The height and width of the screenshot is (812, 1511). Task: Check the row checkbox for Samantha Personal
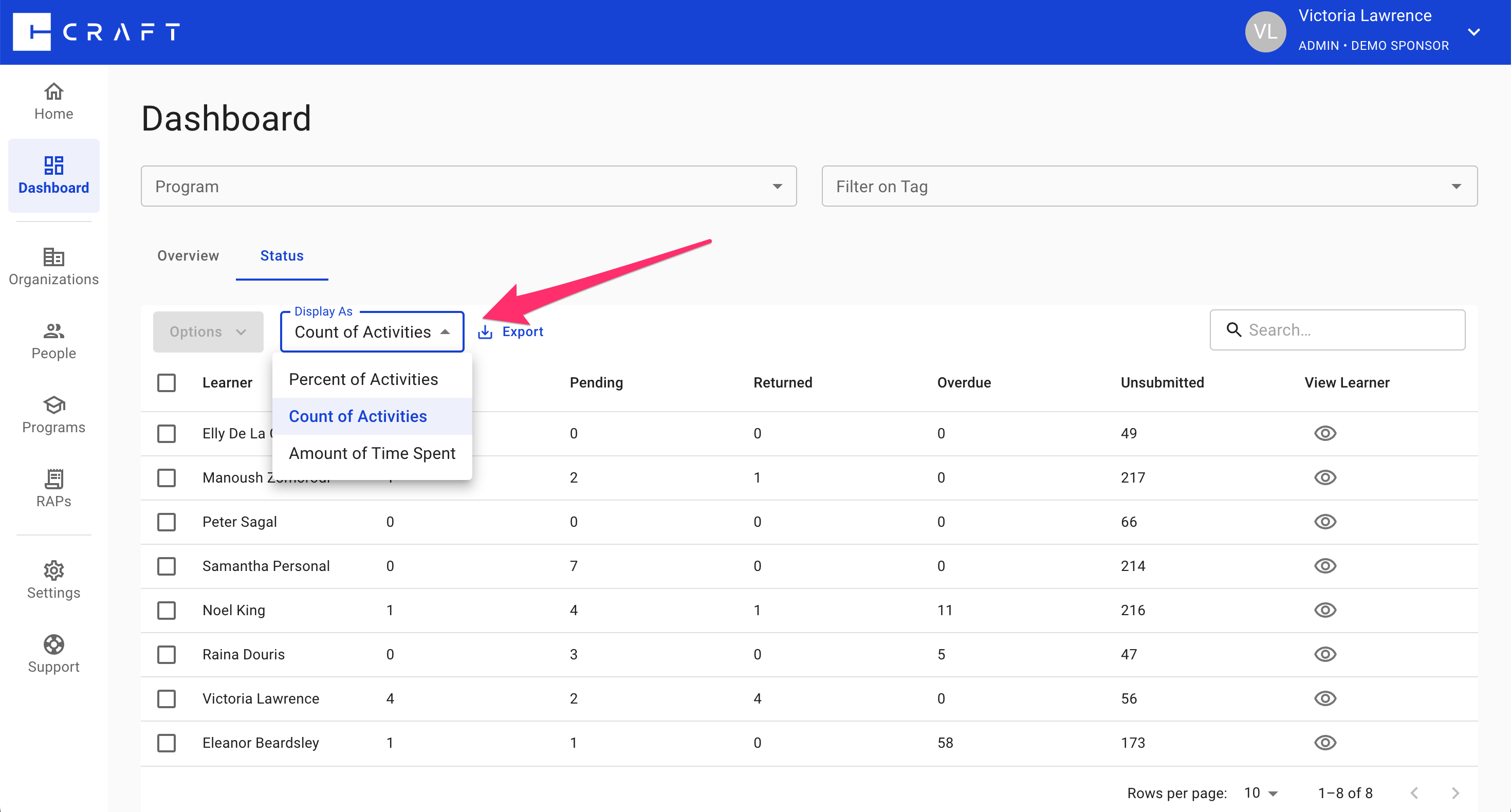click(167, 566)
